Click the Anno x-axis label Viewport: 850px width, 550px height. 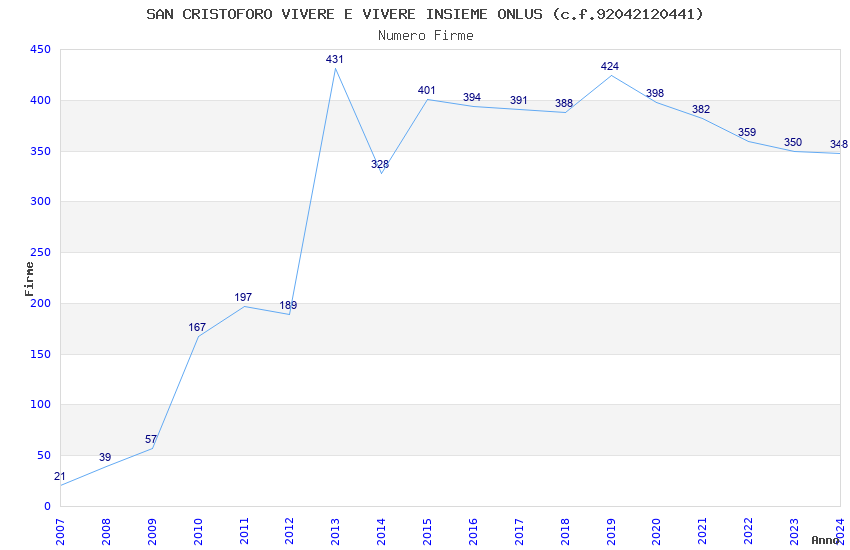pyautogui.click(x=825, y=540)
